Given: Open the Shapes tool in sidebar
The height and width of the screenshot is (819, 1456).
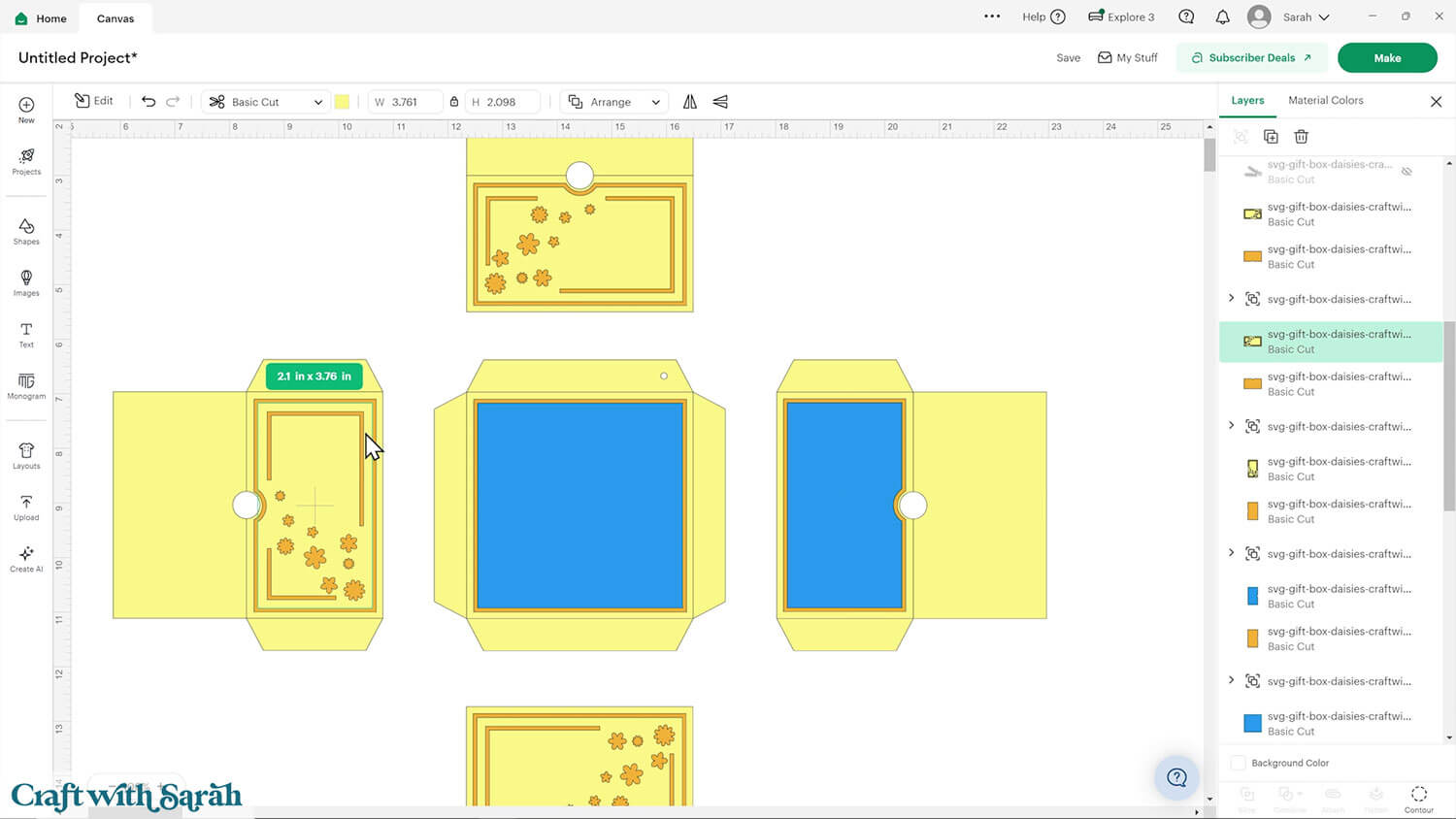Looking at the screenshot, I should [26, 230].
